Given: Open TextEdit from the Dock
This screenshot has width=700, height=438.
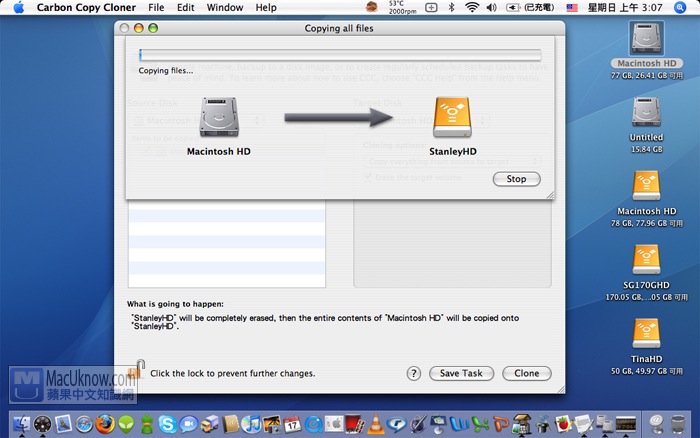Looking at the screenshot, I should [x=583, y=424].
